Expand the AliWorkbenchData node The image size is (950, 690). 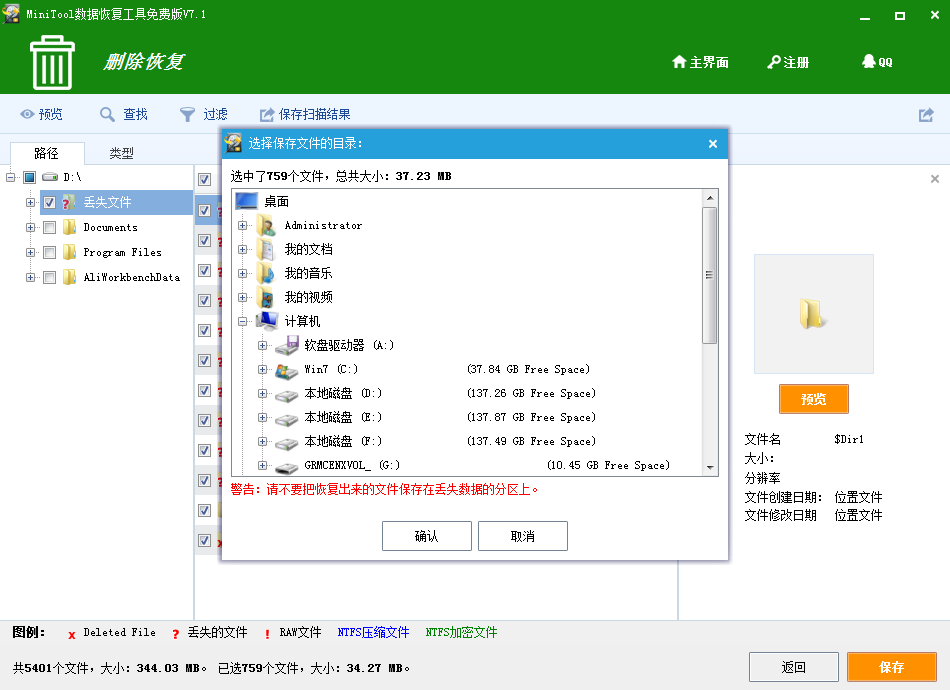tap(30, 277)
